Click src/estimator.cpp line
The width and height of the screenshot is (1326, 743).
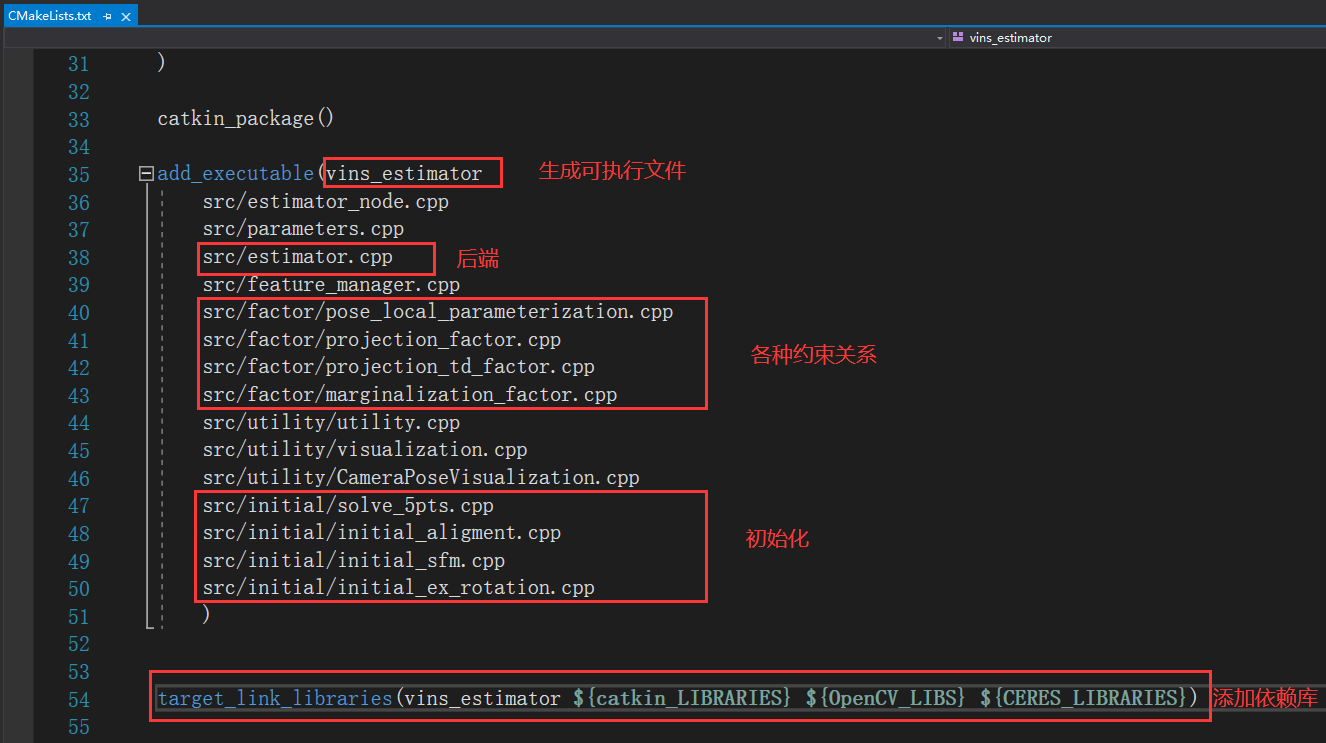pyautogui.click(x=297, y=257)
